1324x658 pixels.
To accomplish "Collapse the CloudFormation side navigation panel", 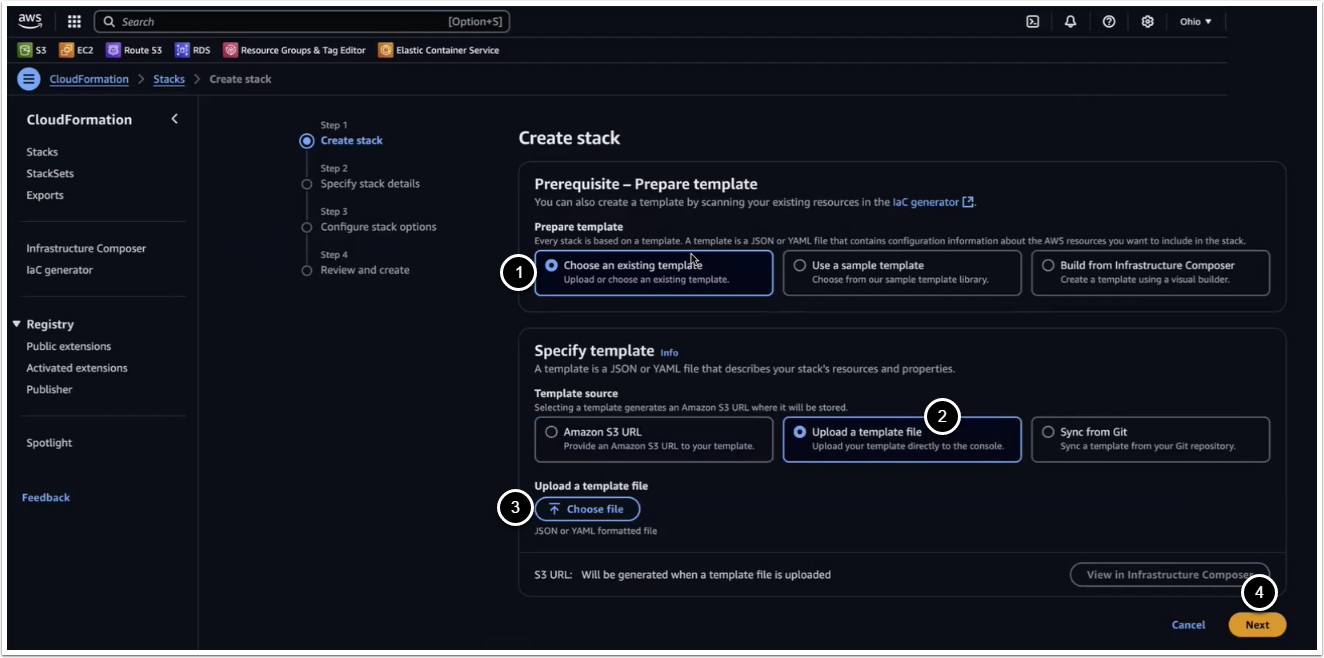I will click(174, 119).
